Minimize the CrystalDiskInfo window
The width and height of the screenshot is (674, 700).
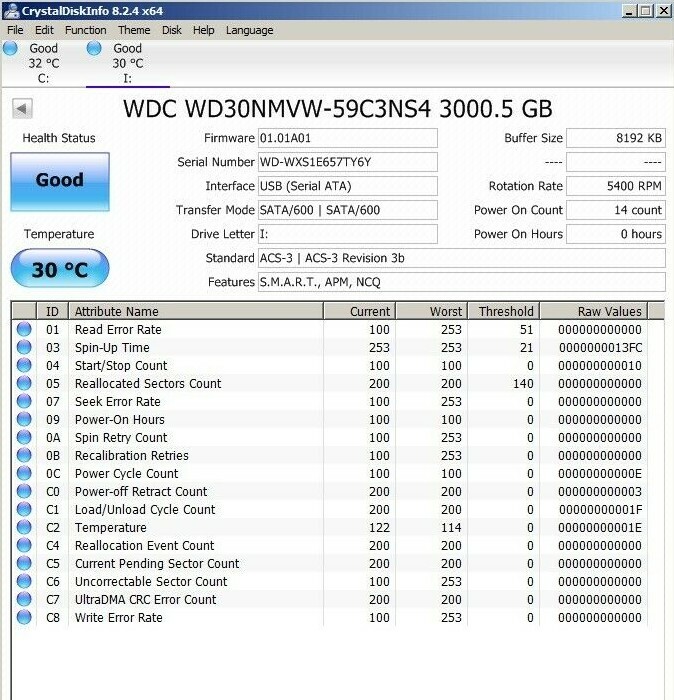pos(629,11)
